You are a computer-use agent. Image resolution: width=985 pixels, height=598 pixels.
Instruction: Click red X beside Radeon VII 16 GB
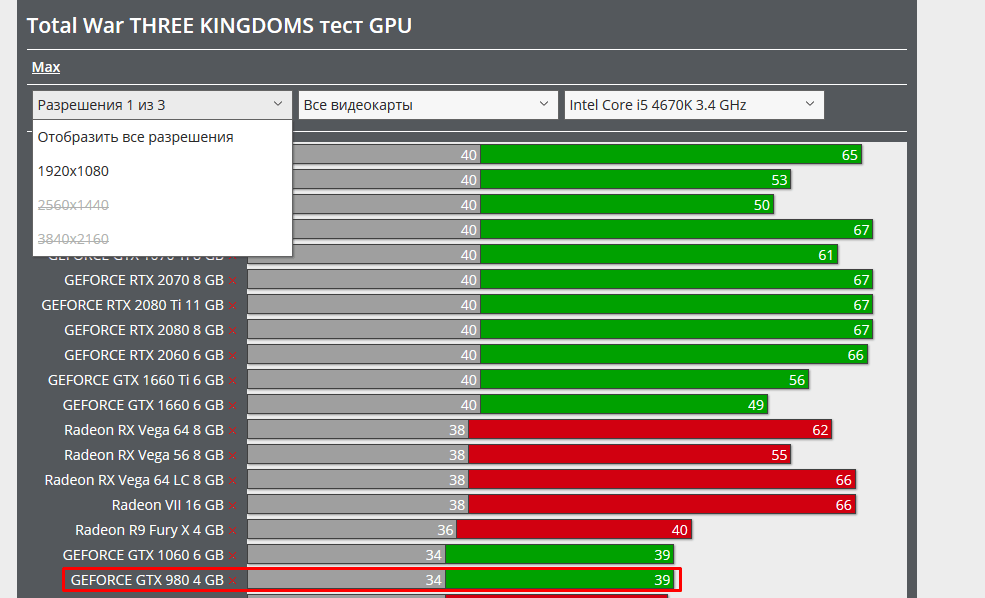232,506
